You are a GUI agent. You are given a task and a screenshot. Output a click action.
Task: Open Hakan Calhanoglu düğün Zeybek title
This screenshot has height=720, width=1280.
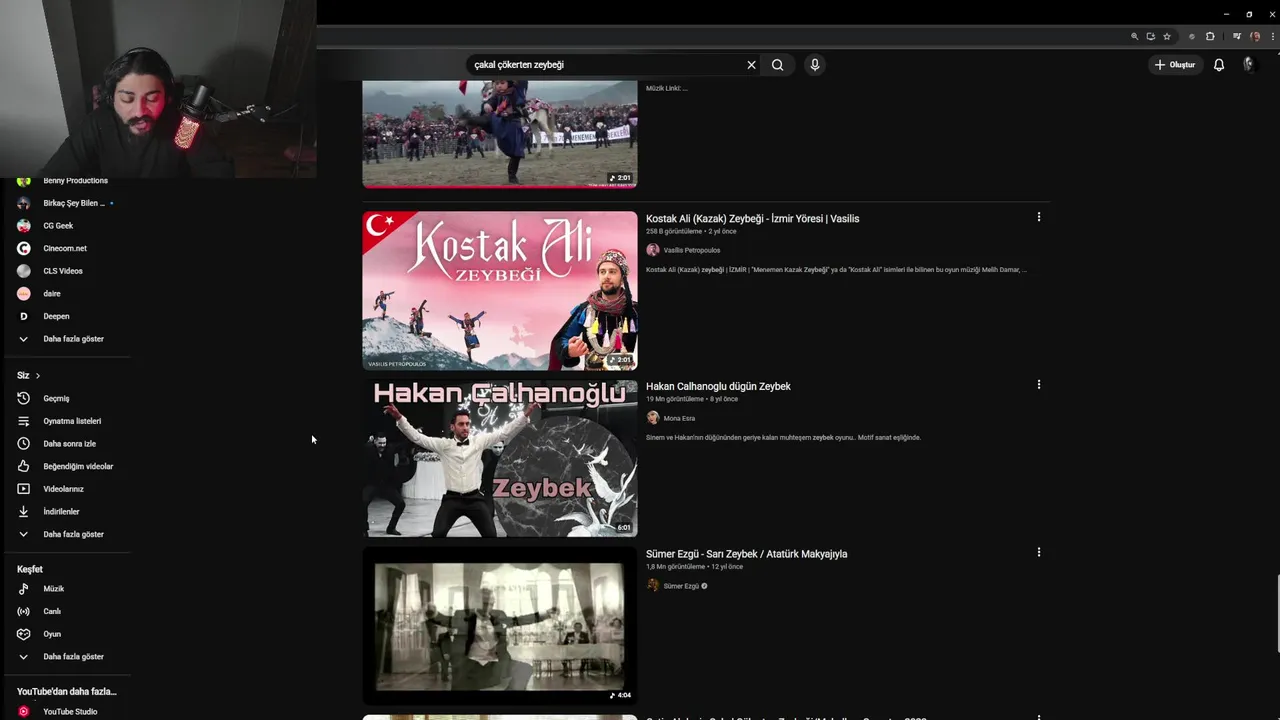[x=718, y=387]
